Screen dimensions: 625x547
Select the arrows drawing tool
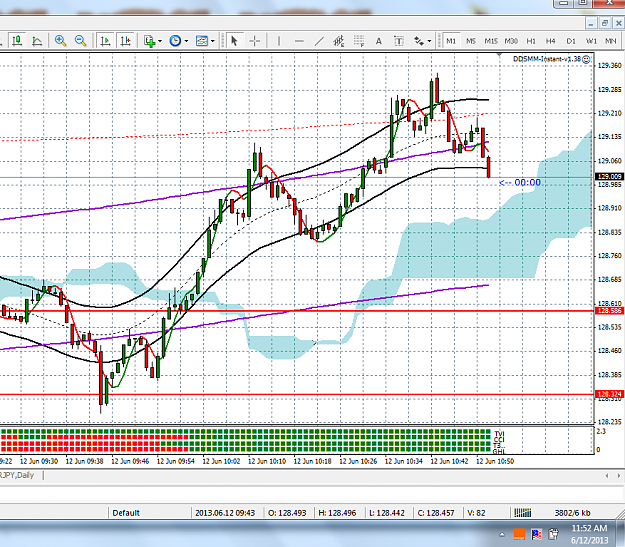pyautogui.click(x=419, y=41)
